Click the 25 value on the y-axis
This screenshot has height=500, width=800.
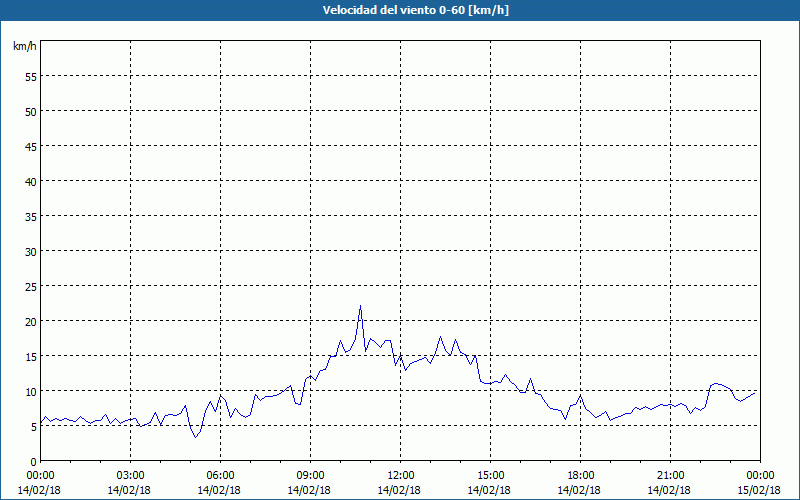tap(31, 286)
